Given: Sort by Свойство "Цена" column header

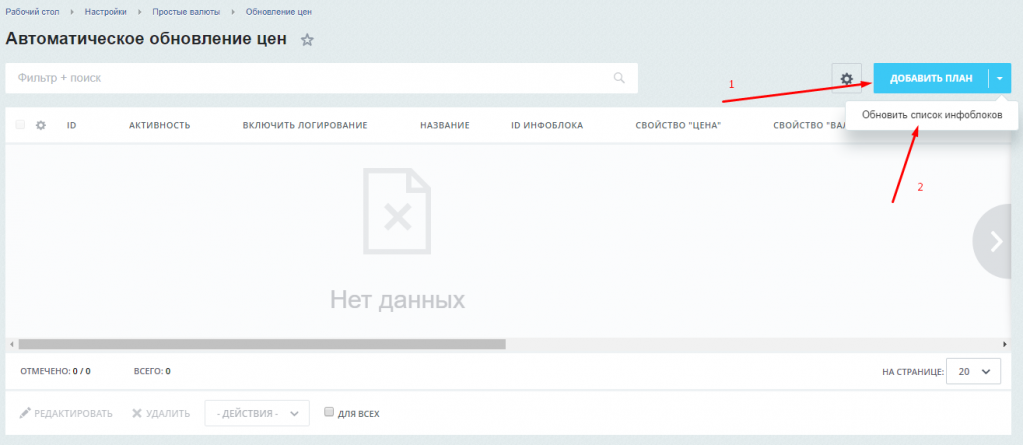Looking at the screenshot, I should [678, 125].
